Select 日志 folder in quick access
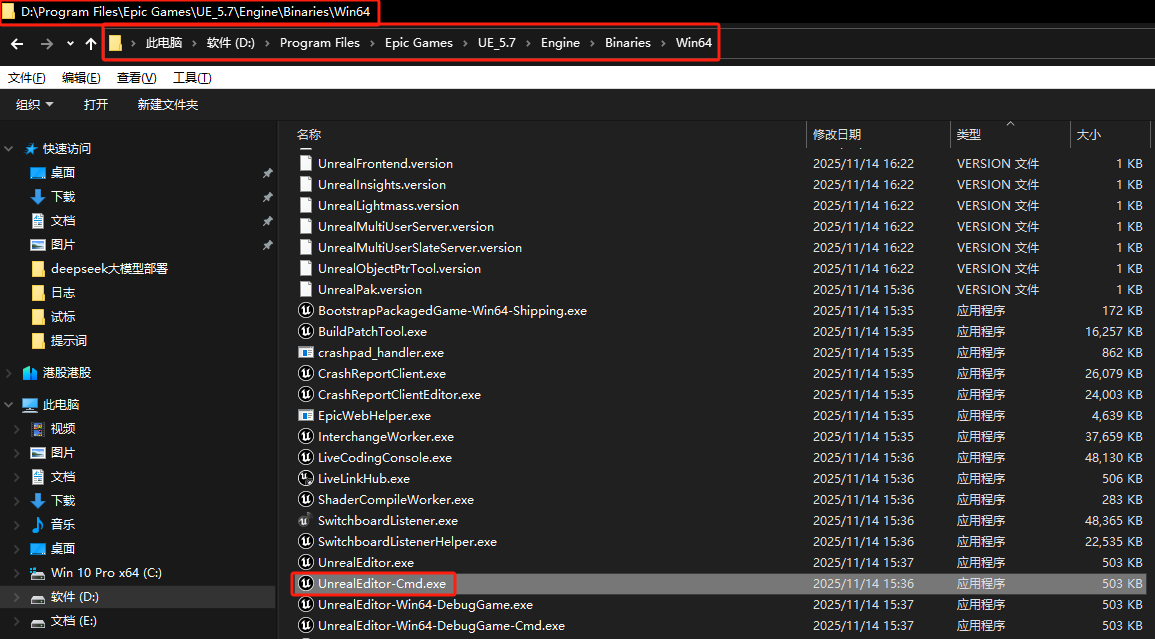This screenshot has width=1155, height=639. 63,293
